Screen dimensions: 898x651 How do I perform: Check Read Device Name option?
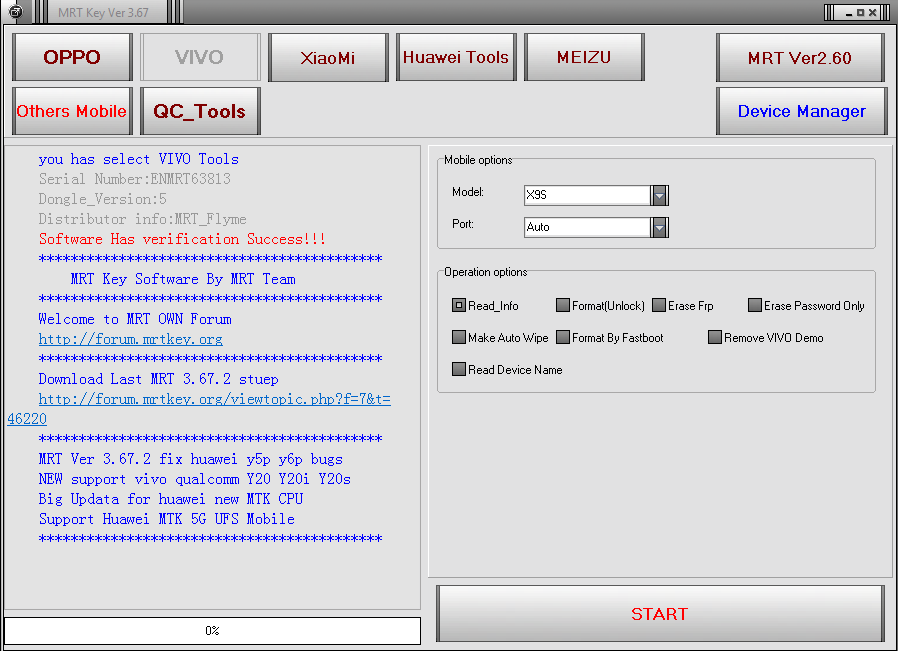[x=459, y=369]
